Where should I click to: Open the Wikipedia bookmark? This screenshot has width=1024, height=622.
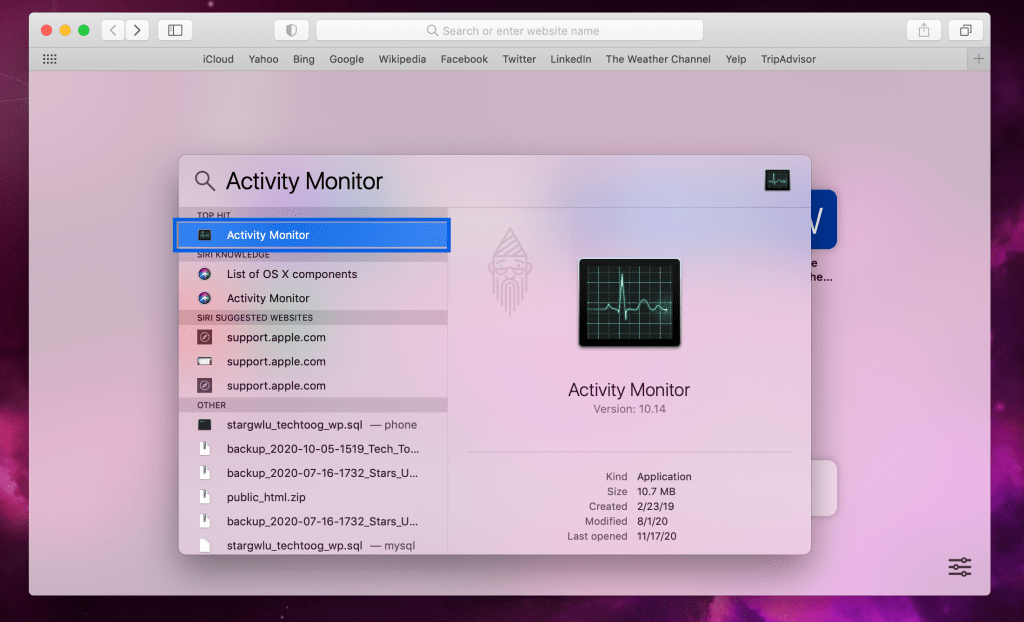[402, 59]
